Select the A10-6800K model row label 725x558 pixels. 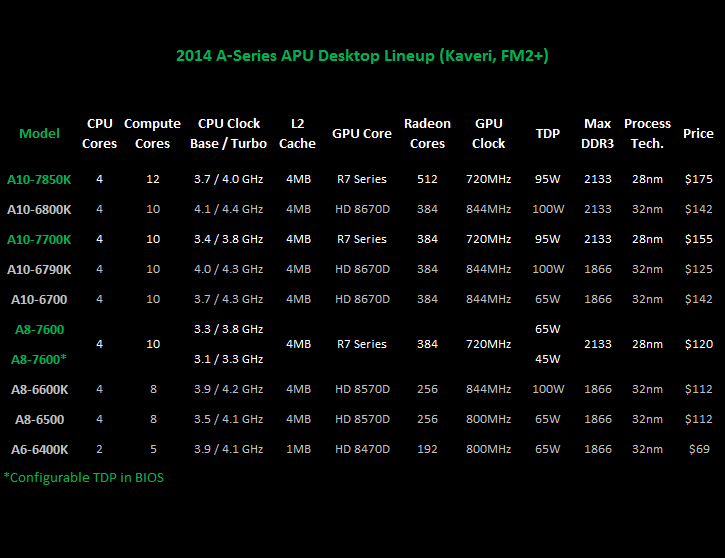[x=39, y=210]
